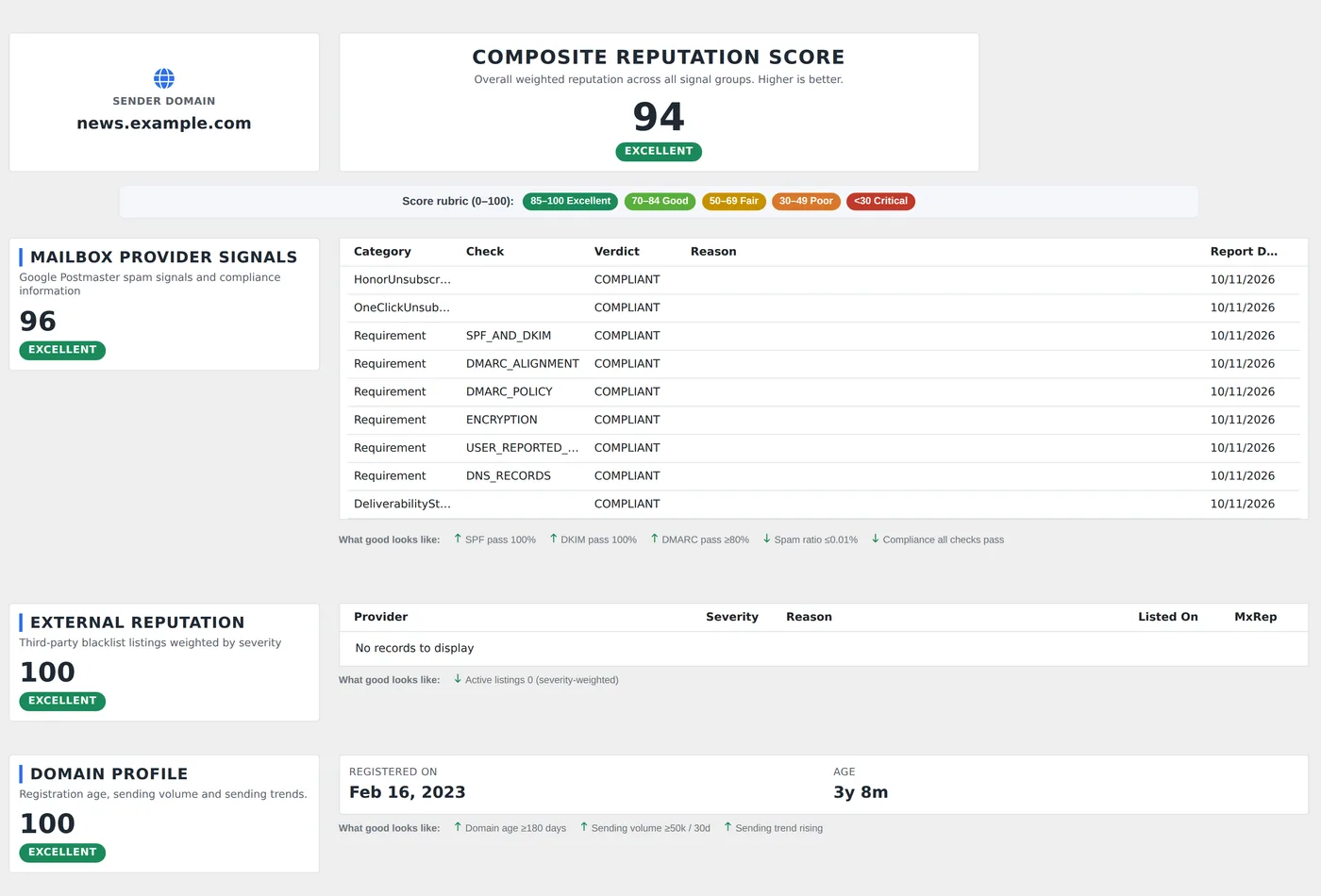Click the up arrow beside DMARC pass ≥80%
The image size is (1321, 896).
click(655, 539)
